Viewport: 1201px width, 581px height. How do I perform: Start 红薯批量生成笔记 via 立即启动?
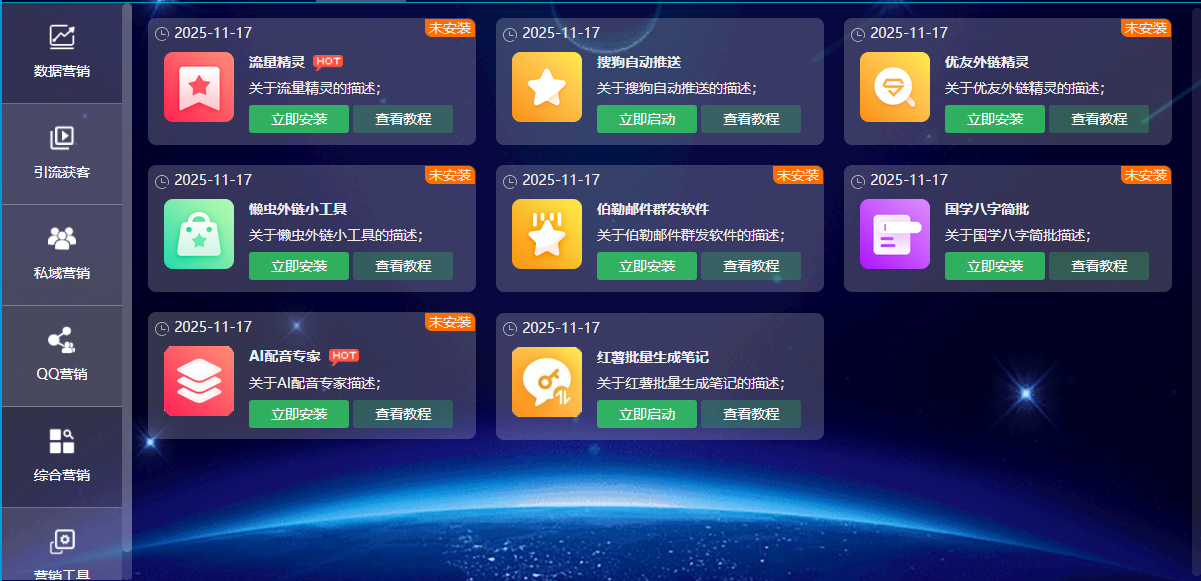click(647, 414)
